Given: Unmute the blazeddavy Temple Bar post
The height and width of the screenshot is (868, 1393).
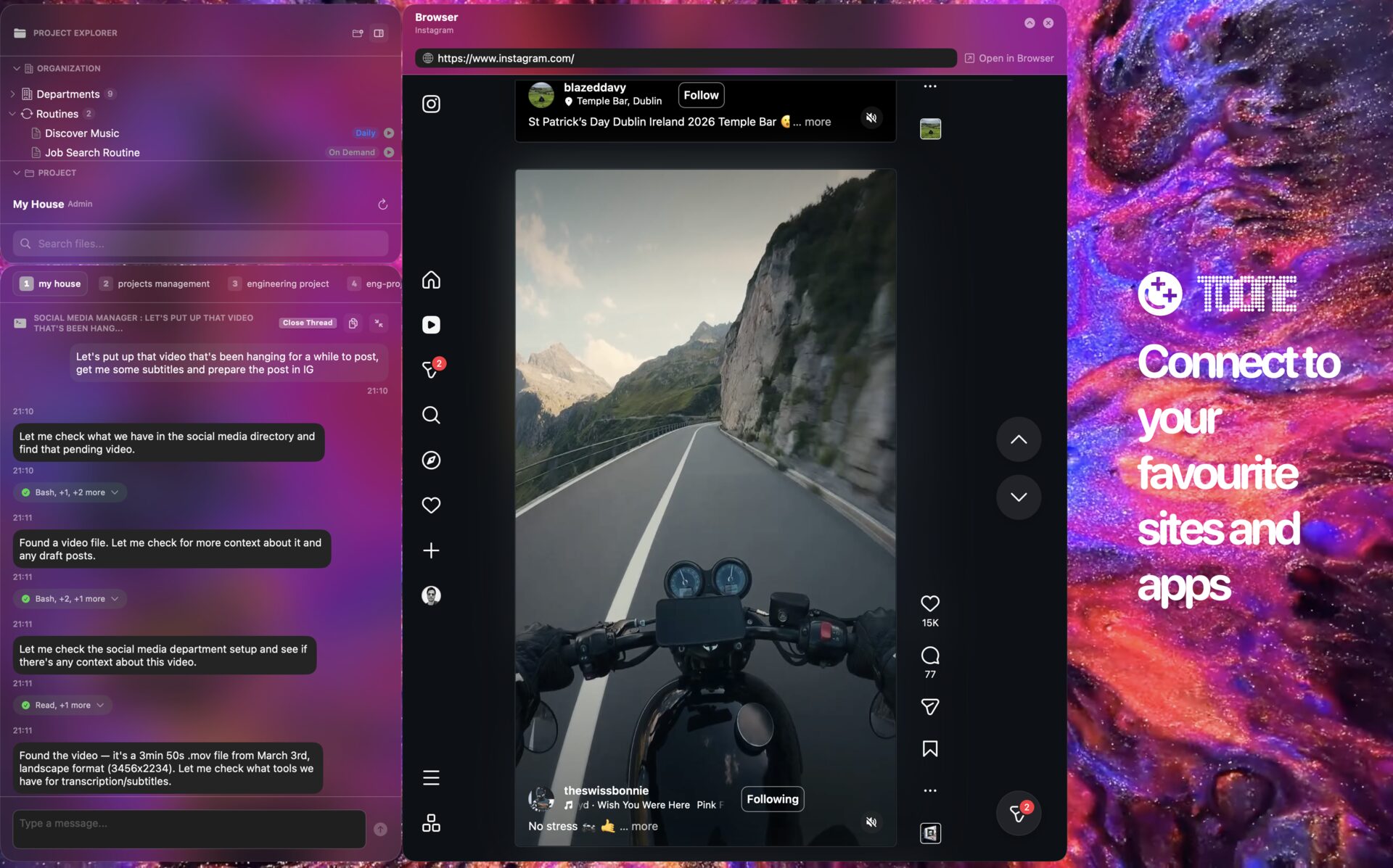Looking at the screenshot, I should 871,117.
